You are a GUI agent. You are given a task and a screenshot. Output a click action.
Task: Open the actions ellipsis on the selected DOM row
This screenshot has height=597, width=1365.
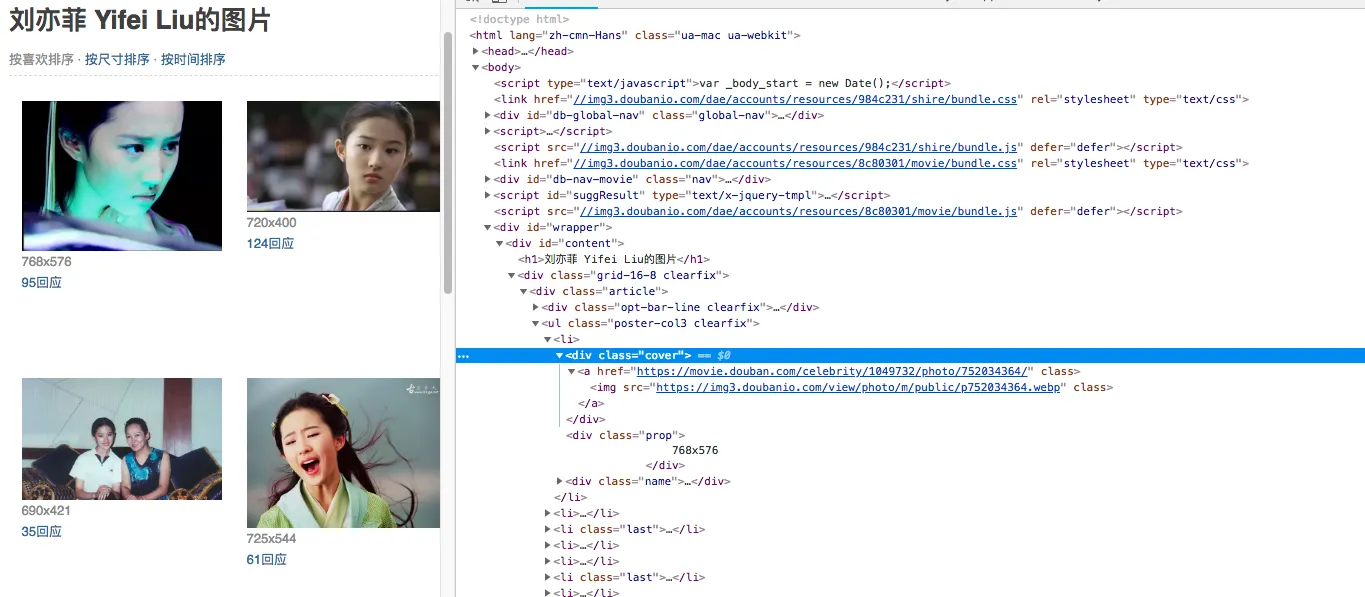click(462, 356)
